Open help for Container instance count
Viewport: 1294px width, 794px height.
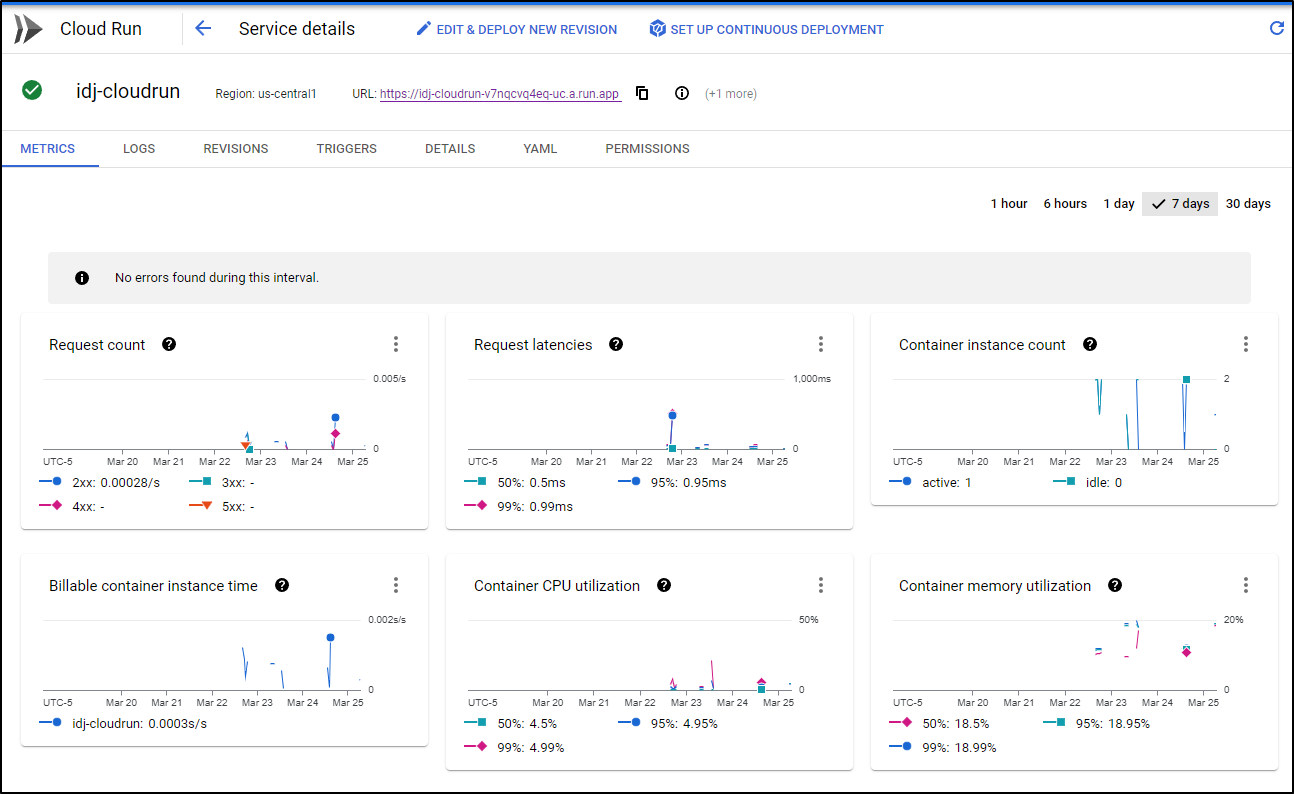1090,344
